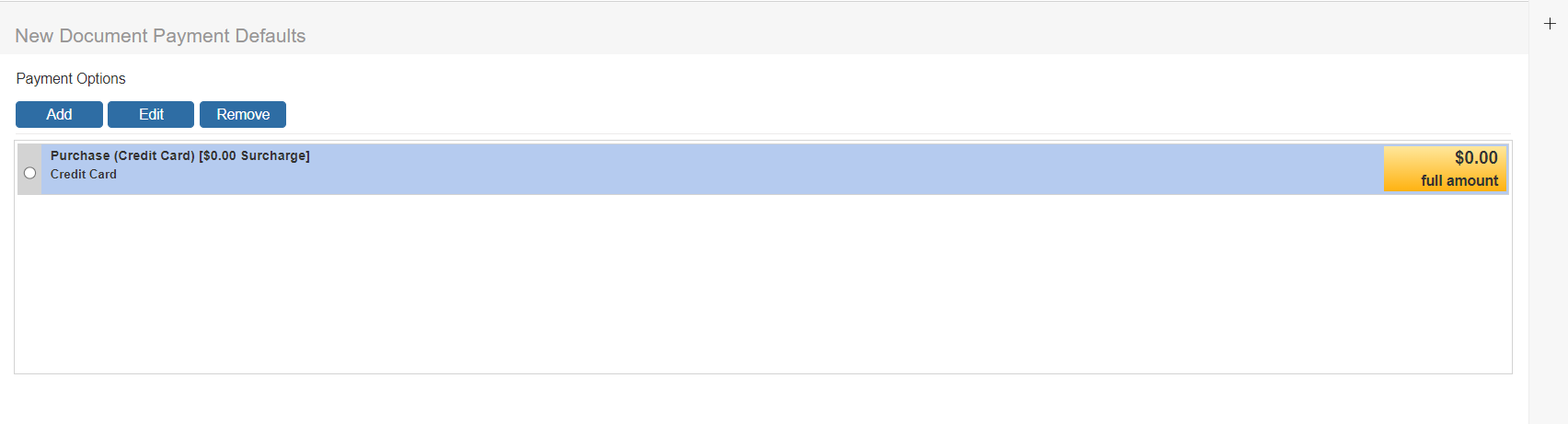
Task: Click the right sidebar strip below plus icon
Action: click(x=1549, y=230)
